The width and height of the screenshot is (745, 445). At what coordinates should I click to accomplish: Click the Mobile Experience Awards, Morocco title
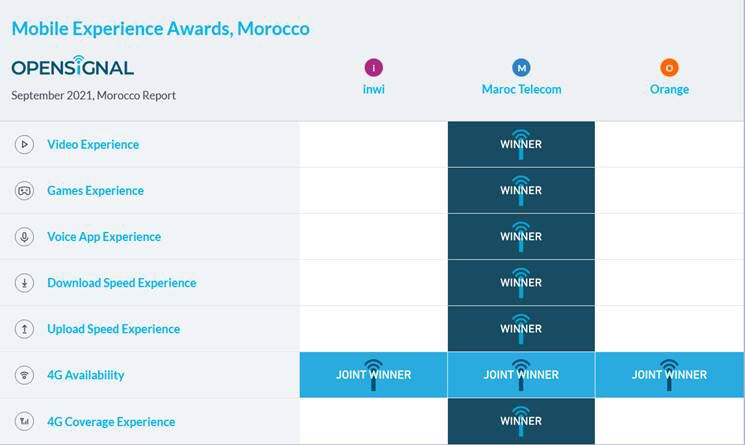(x=160, y=28)
